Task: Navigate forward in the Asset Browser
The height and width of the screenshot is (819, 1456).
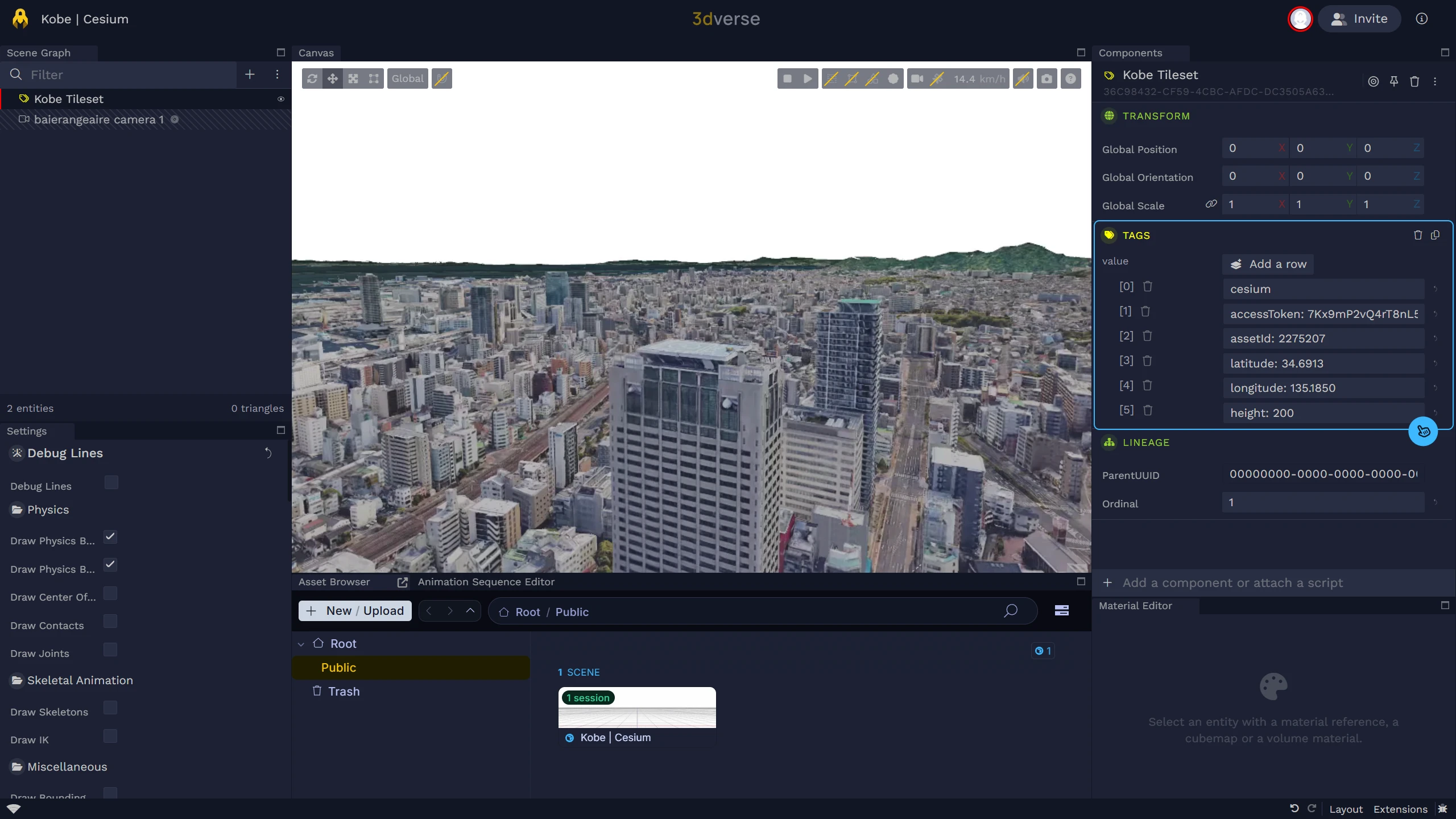Action: [450, 611]
